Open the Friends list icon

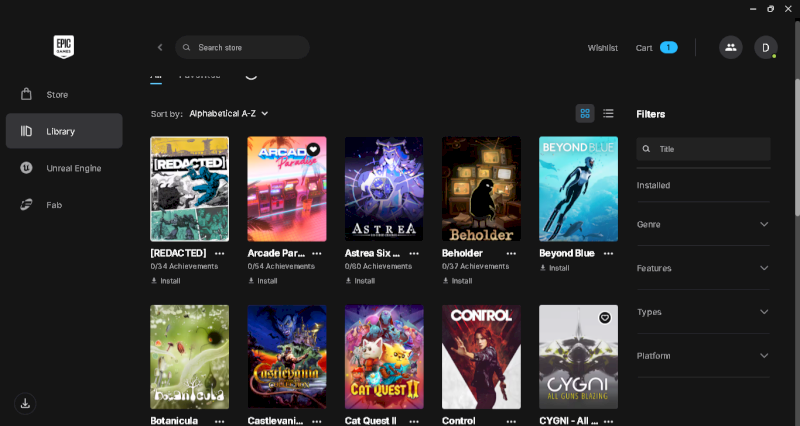731,47
